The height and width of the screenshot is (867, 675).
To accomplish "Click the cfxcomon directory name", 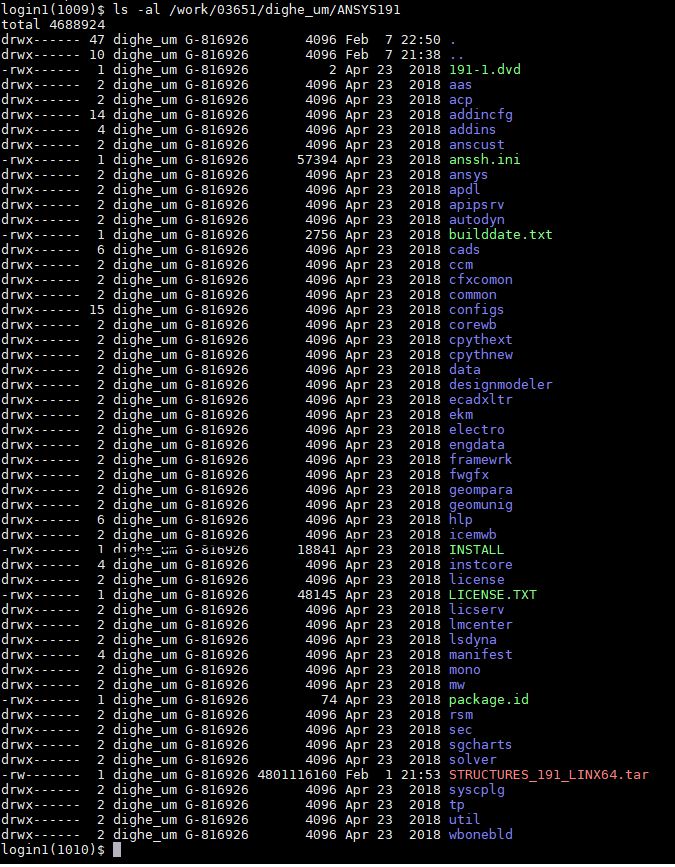I will (480, 279).
